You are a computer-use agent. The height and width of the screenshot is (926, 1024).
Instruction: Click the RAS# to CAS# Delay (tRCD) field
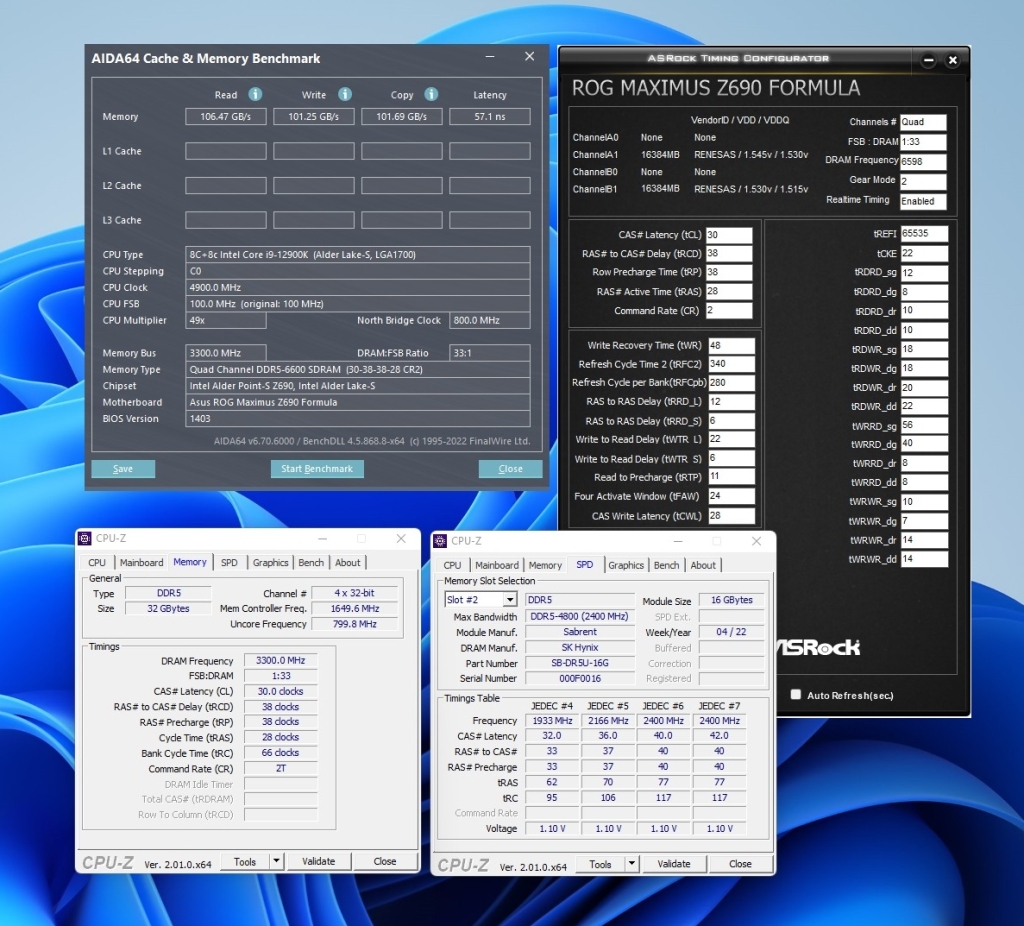(x=729, y=253)
